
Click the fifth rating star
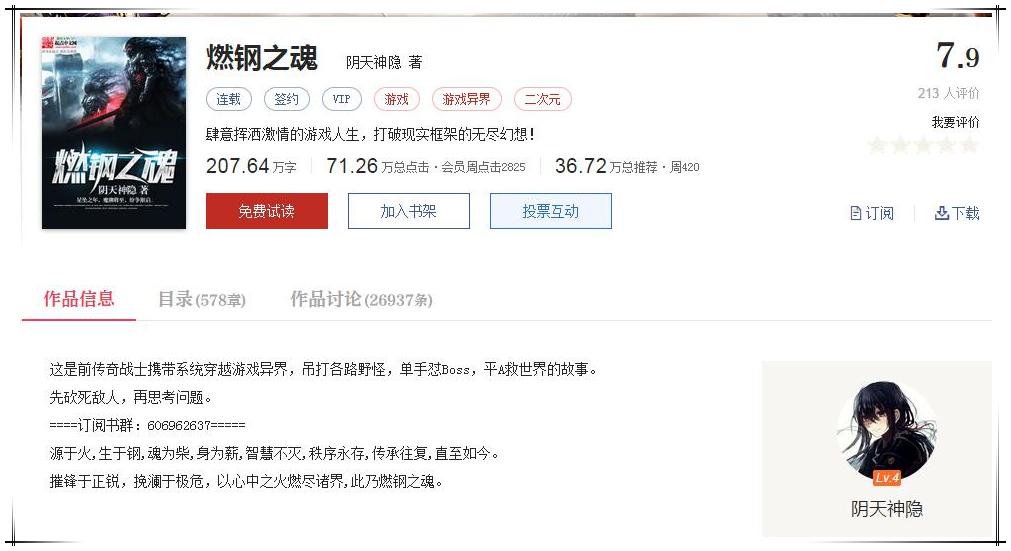coord(969,145)
